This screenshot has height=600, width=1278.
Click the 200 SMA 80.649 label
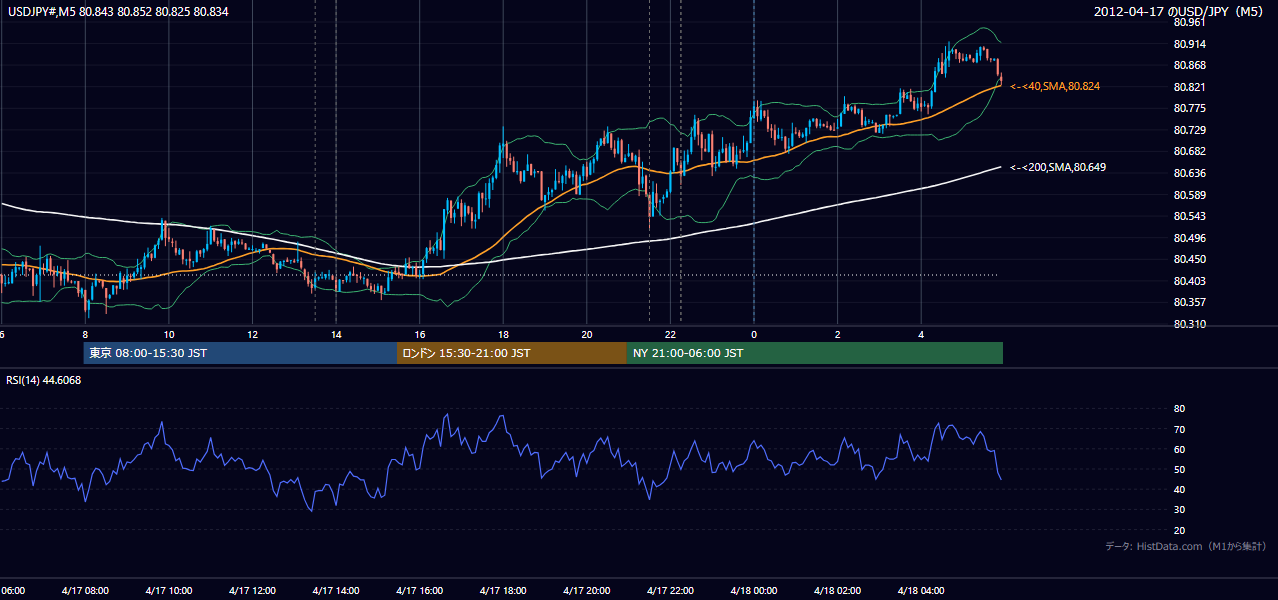(1058, 167)
